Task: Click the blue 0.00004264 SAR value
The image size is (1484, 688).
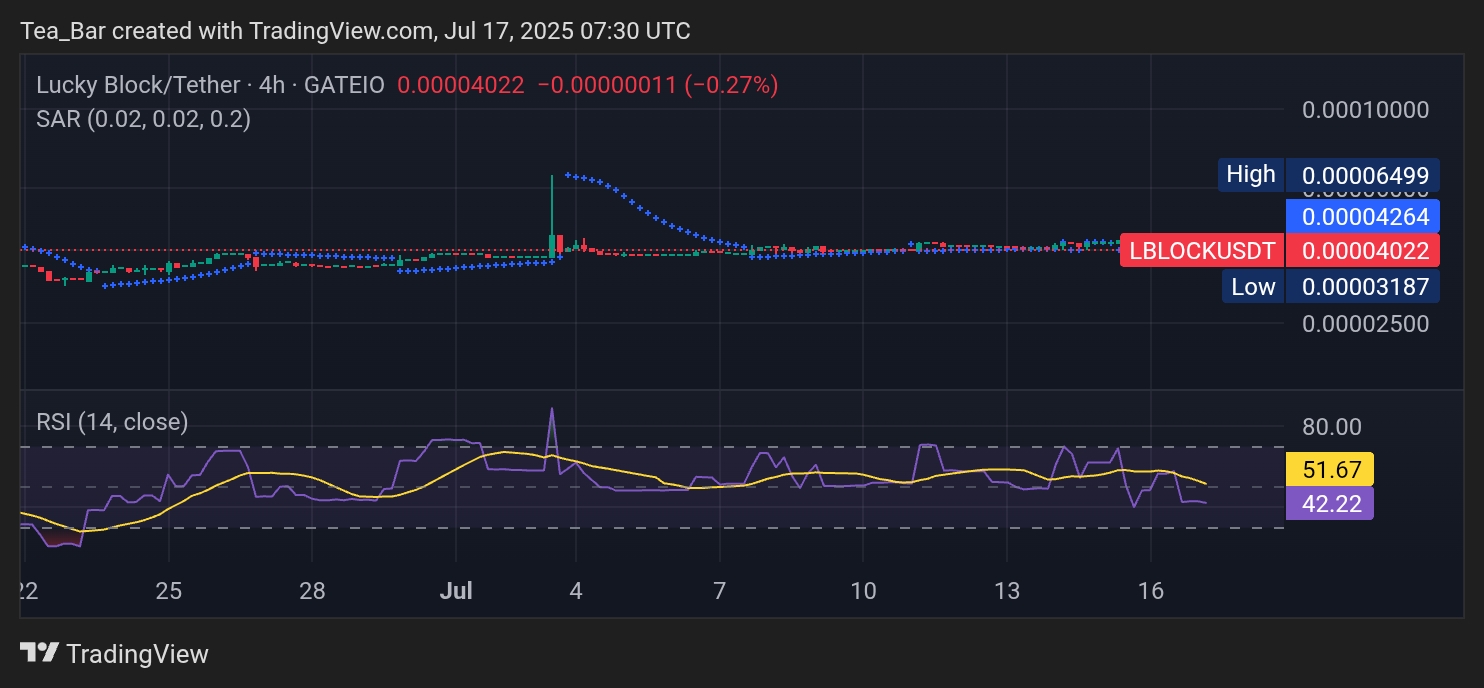Action: tap(1363, 216)
